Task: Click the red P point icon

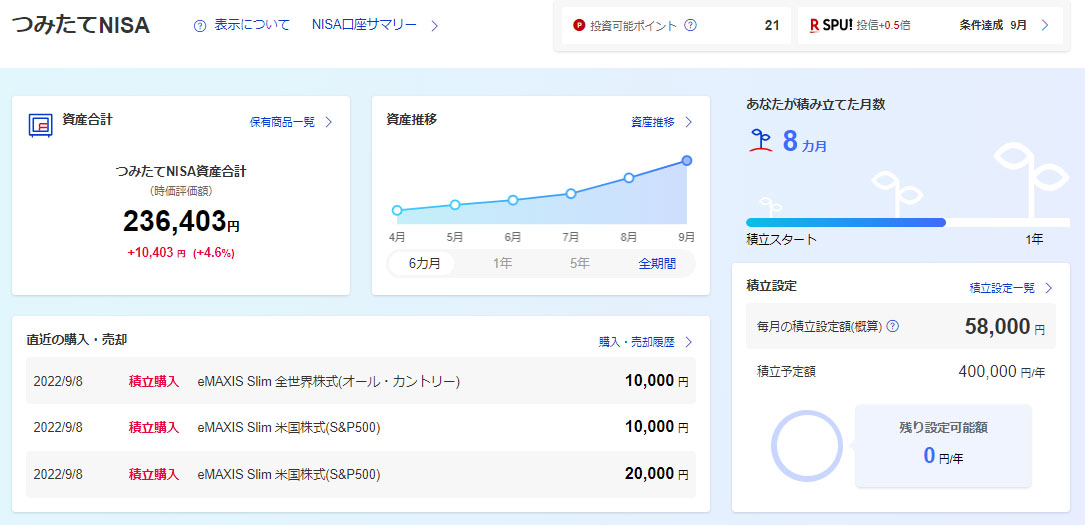Action: coord(579,26)
